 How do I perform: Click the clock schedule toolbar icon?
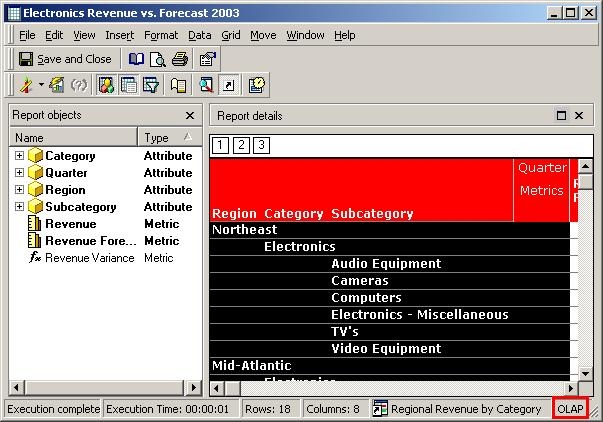click(x=257, y=85)
